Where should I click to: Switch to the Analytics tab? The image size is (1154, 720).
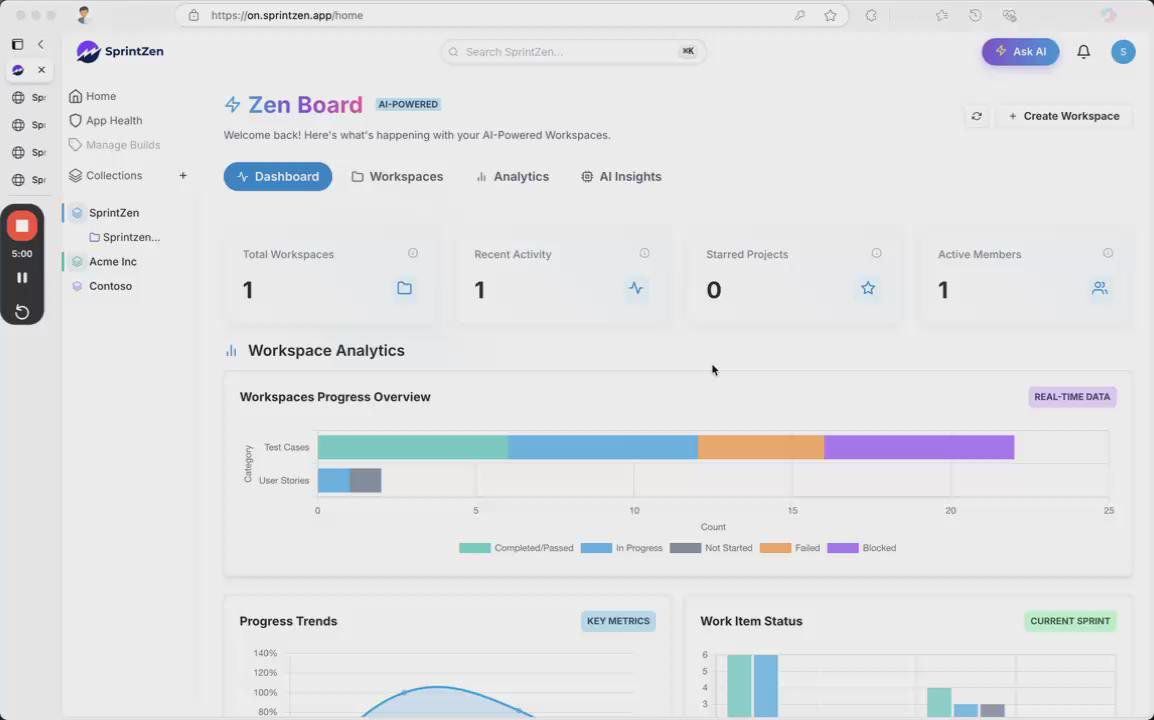(x=512, y=177)
